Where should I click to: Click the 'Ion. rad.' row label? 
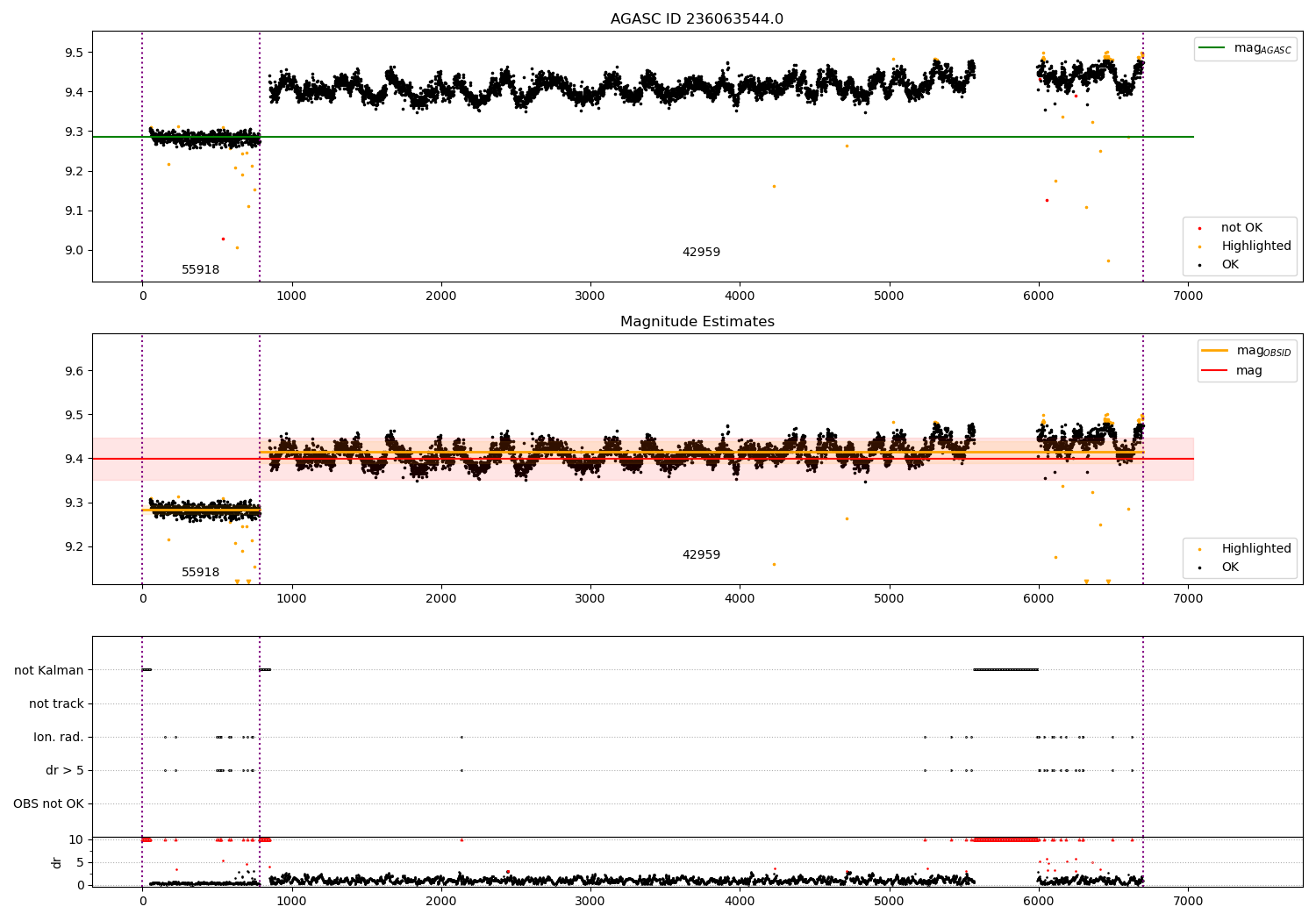coord(59,738)
